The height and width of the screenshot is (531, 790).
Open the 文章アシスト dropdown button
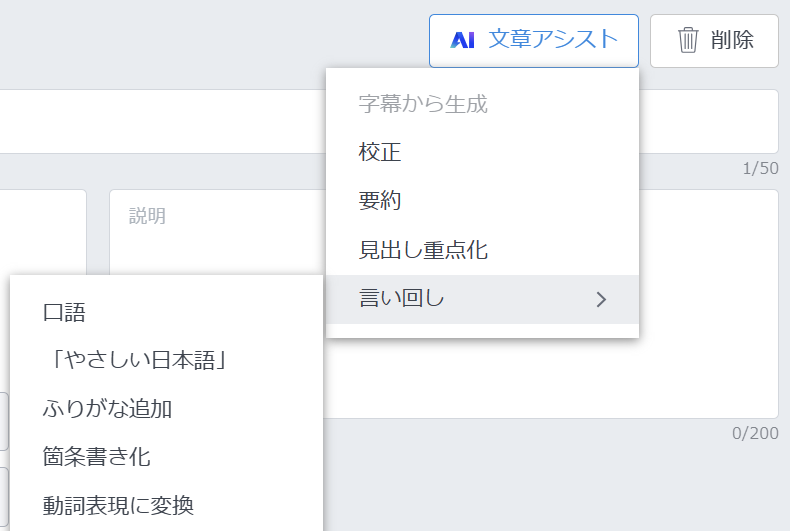pyautogui.click(x=533, y=40)
